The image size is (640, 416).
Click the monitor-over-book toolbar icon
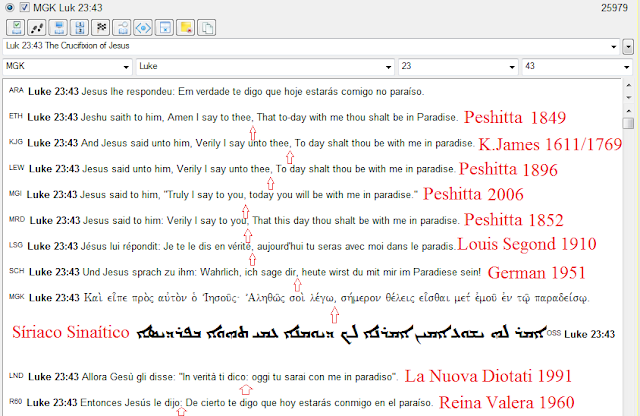point(58,28)
